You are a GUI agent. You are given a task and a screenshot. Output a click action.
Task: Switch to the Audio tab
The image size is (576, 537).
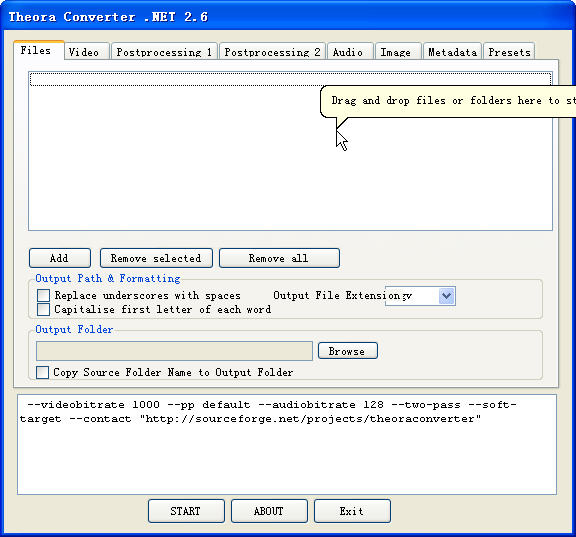tap(350, 52)
